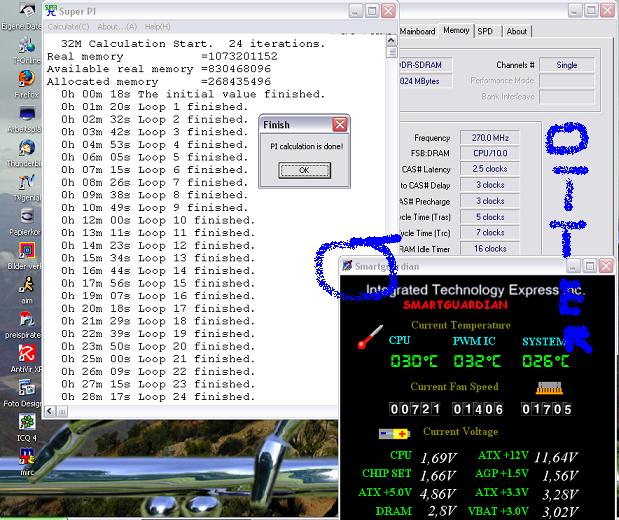Viewport: 619px width, 520px height.
Task: Click the VBAT +3.0V value 3,02V
Action: click(560, 512)
